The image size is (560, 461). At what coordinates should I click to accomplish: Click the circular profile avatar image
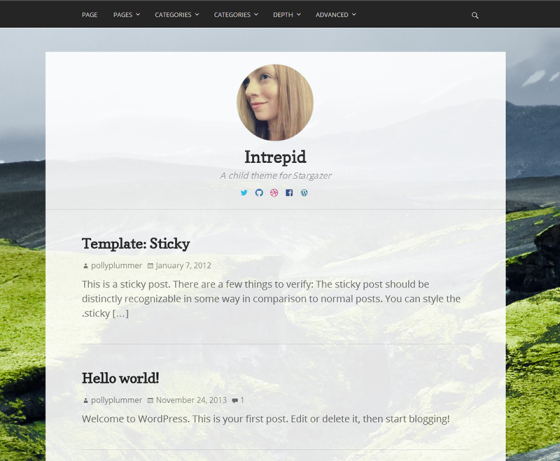(275, 102)
